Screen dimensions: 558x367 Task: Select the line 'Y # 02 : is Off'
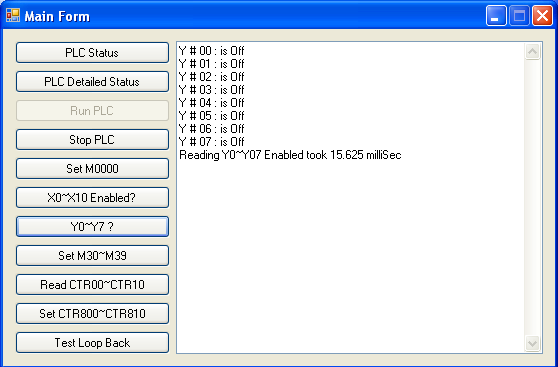click(x=212, y=77)
